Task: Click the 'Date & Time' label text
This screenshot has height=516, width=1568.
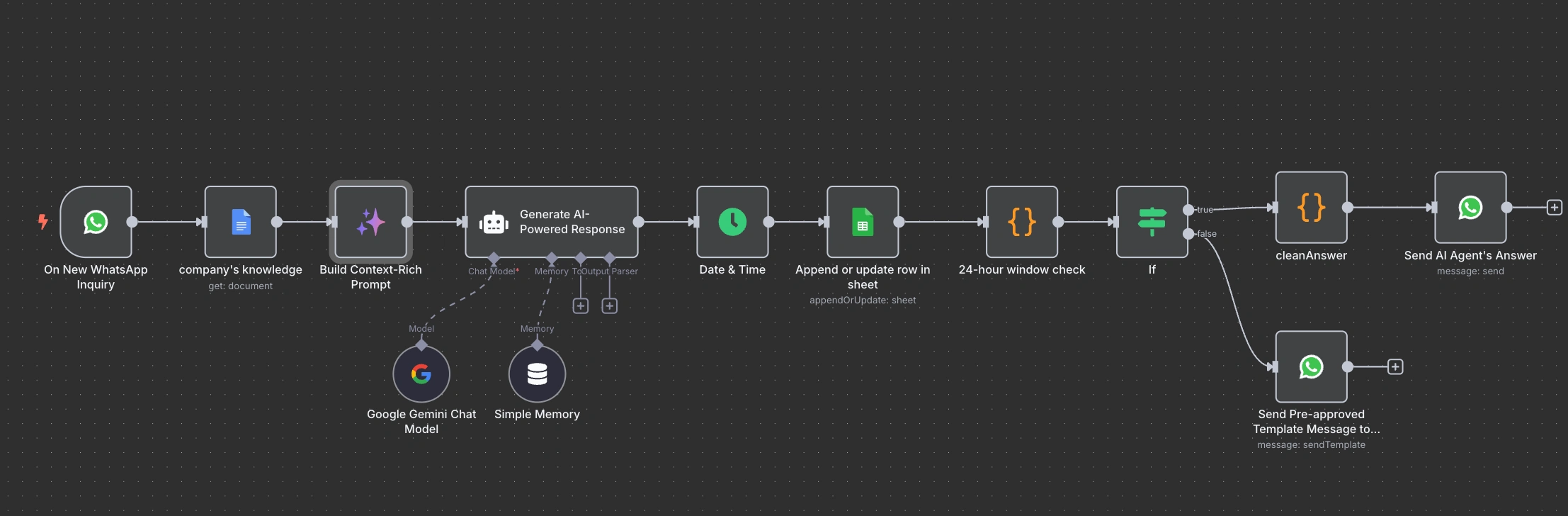Action: coord(732,270)
